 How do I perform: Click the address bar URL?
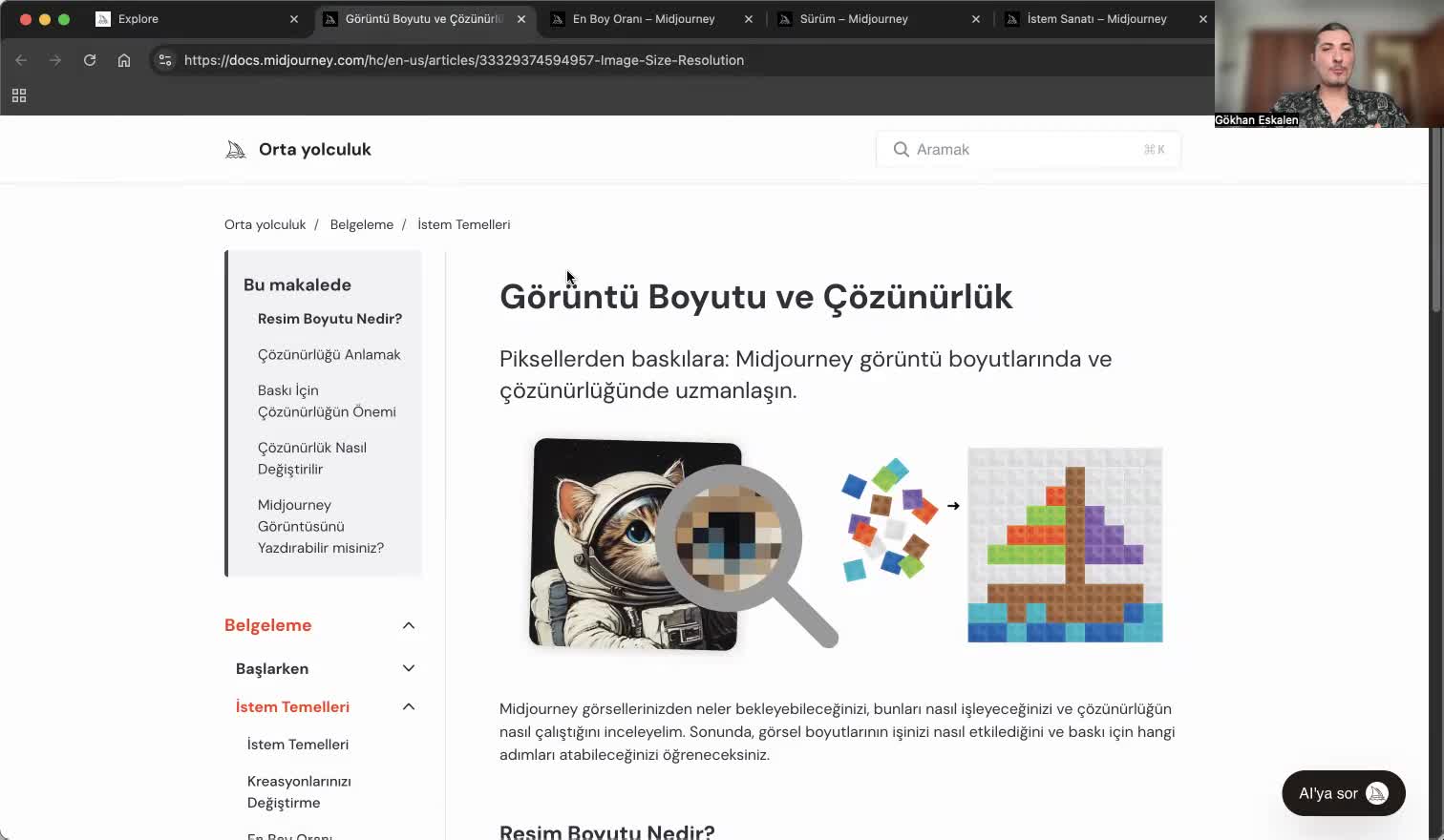point(464,60)
